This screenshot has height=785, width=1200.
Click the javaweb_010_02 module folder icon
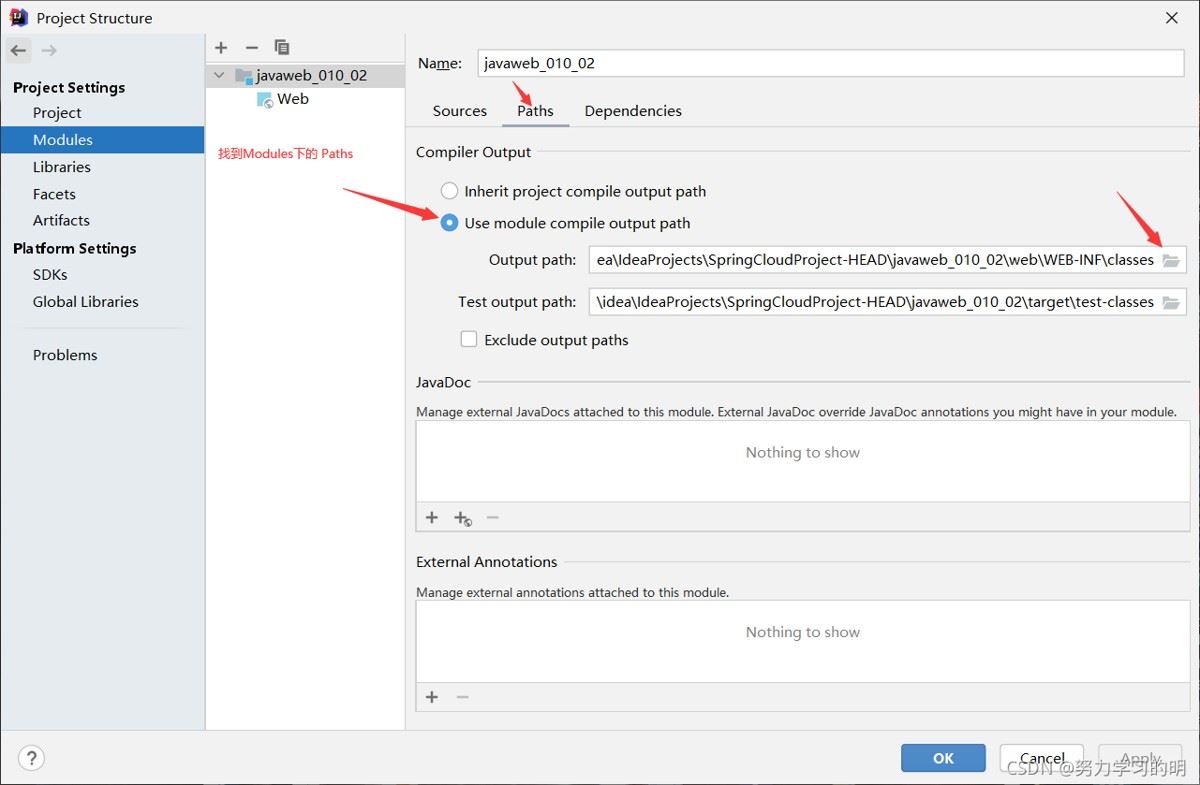(243, 75)
